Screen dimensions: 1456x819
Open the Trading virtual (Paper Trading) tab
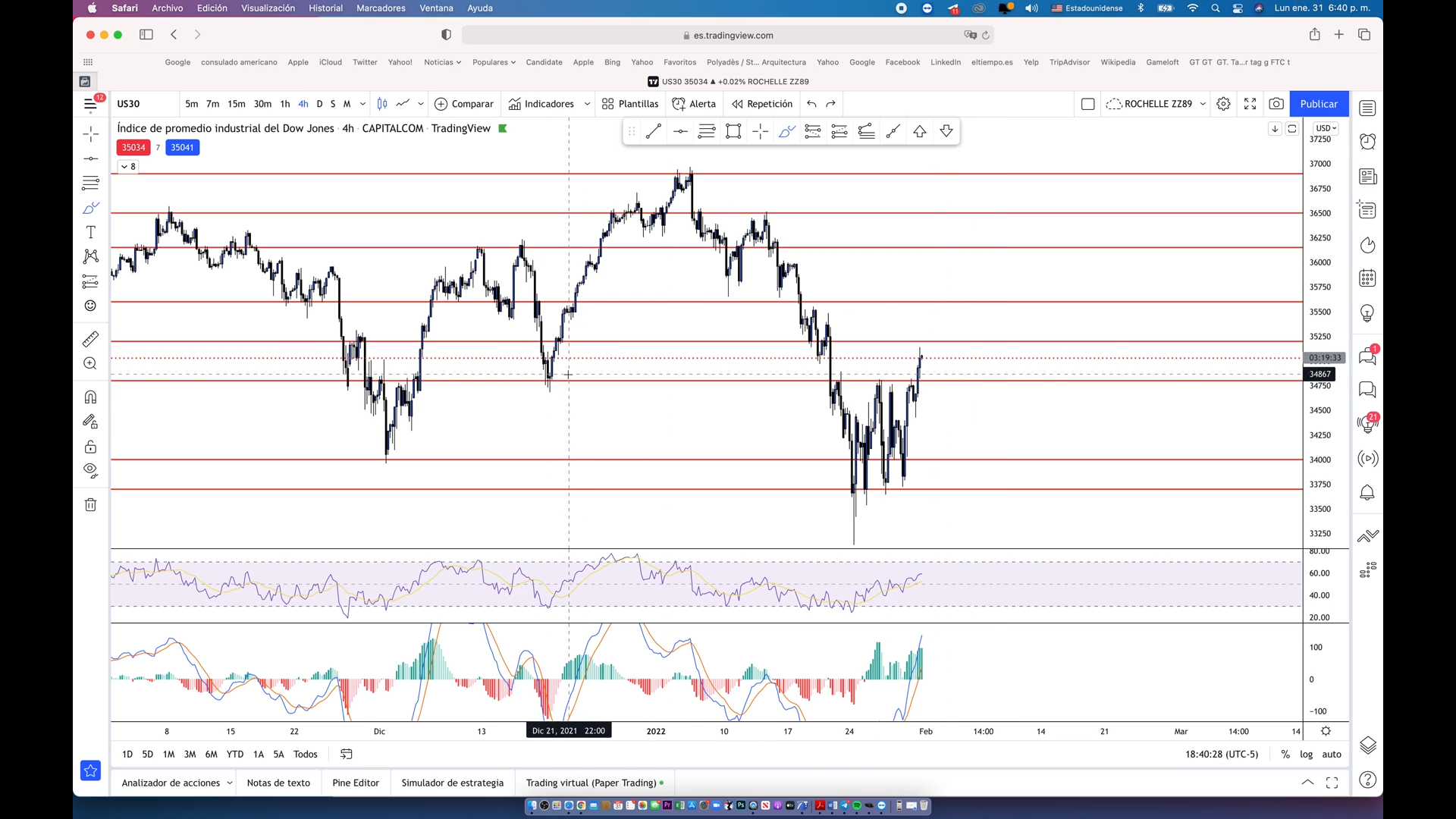(595, 783)
